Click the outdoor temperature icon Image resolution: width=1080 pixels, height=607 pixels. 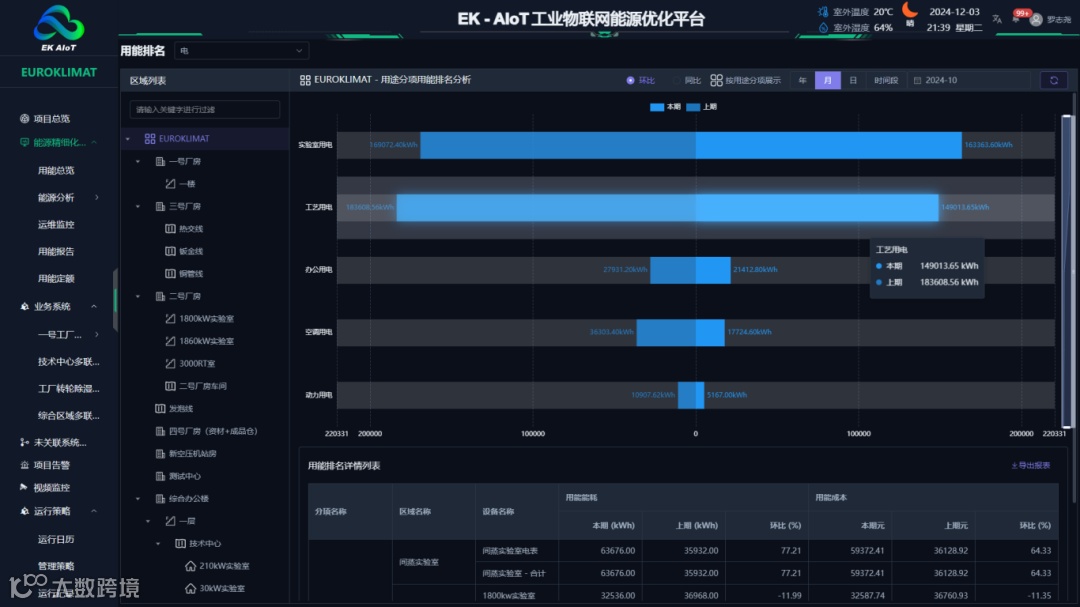point(823,12)
